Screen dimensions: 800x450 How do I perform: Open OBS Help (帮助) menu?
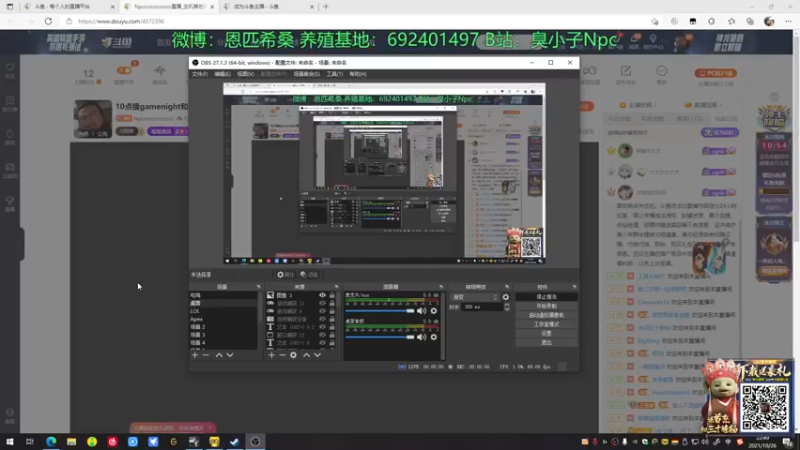(x=358, y=74)
